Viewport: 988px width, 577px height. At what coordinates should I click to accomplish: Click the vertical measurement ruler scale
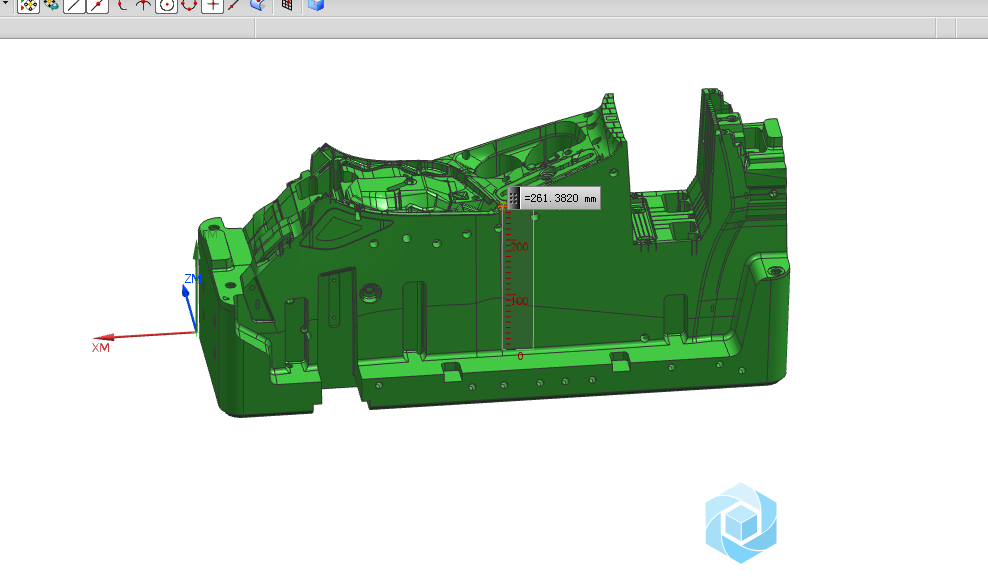tap(518, 280)
